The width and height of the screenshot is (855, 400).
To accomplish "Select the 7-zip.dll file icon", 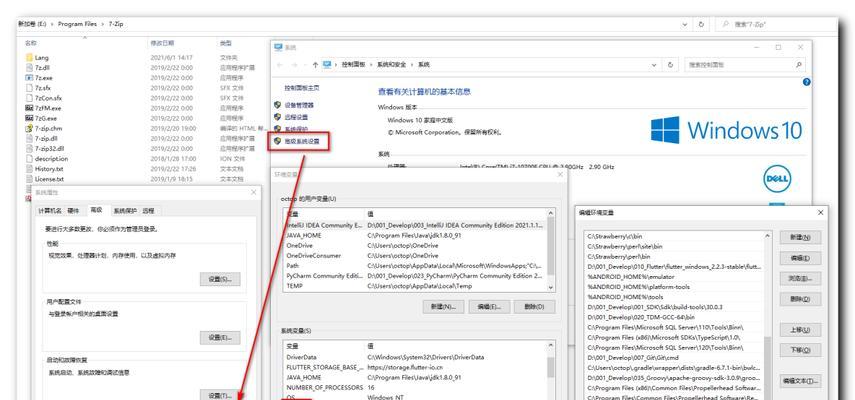I will coord(29,138).
